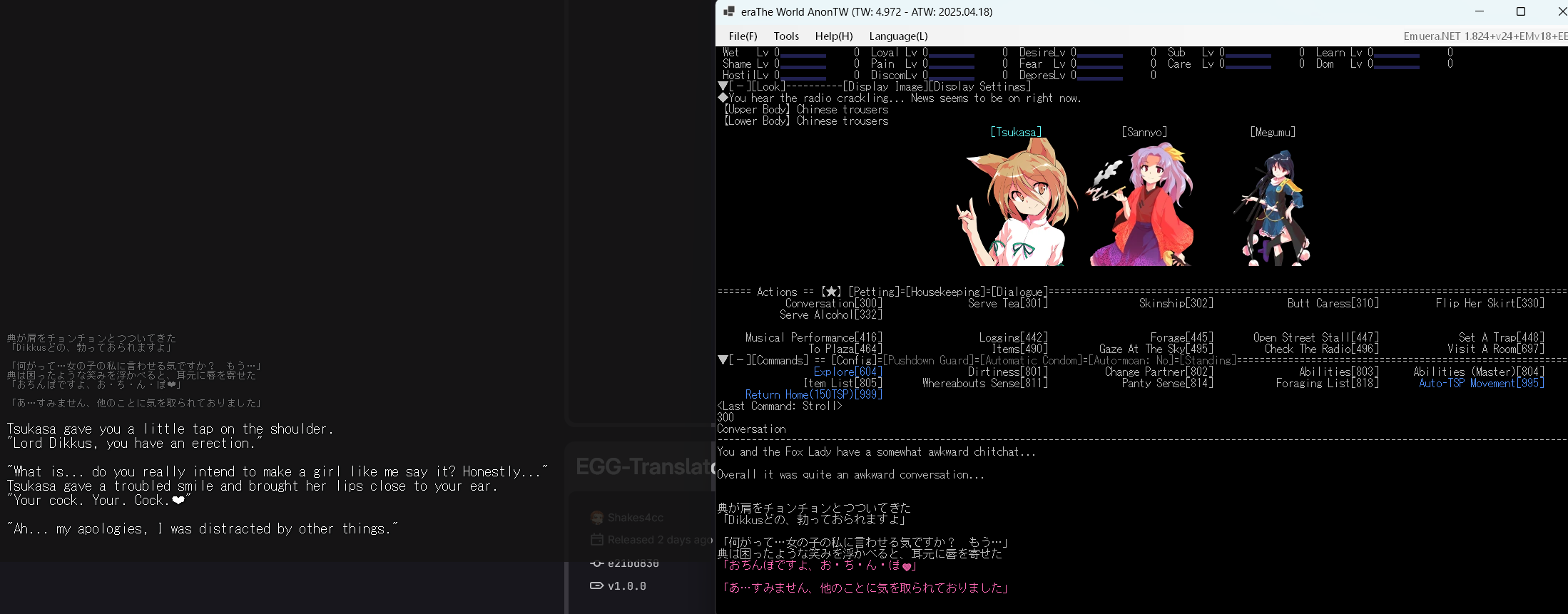Choose Conversation[300] action
This screenshot has width=1568, height=614.
[x=834, y=304]
